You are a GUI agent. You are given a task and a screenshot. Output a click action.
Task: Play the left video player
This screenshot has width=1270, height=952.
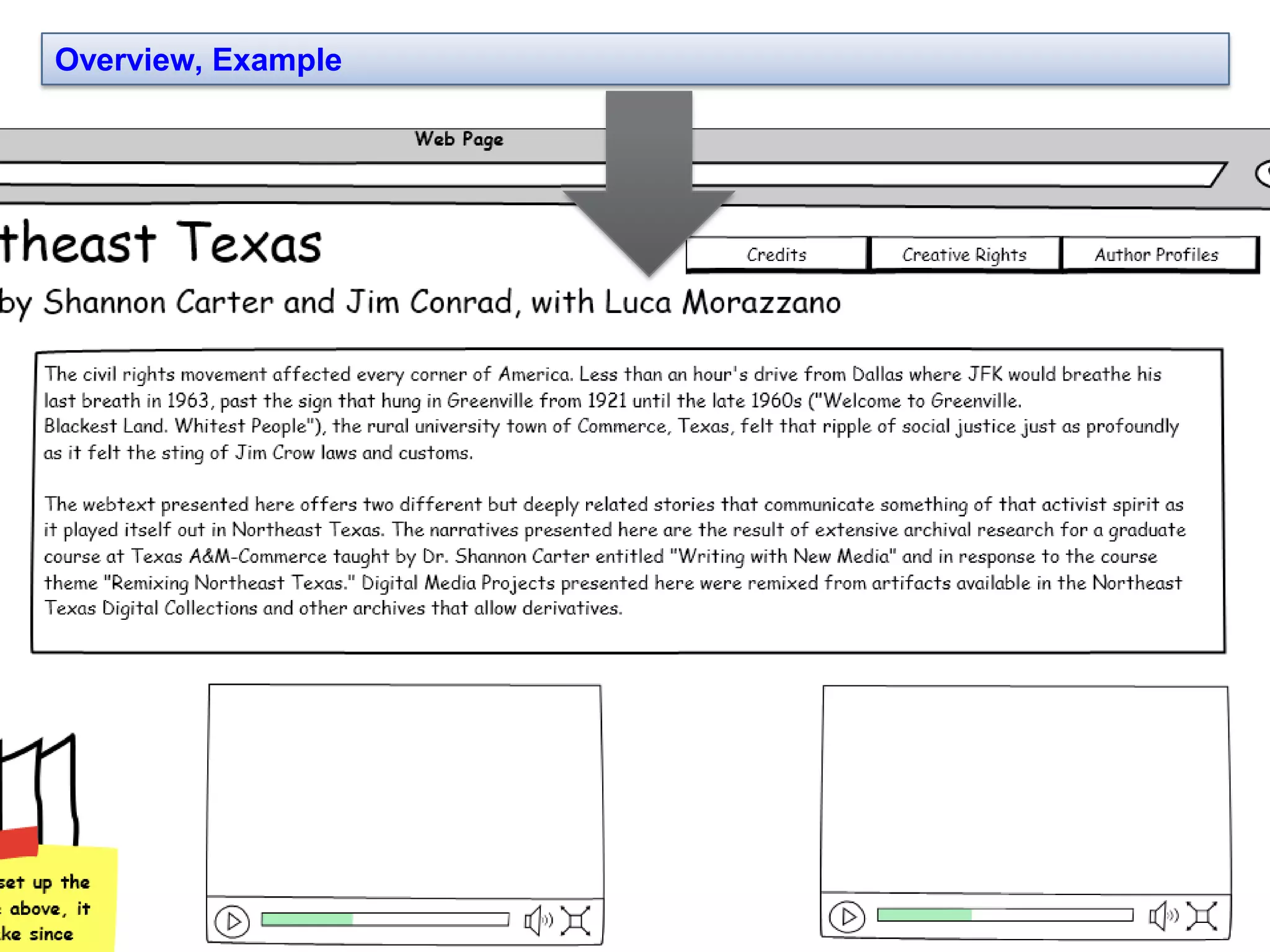(x=232, y=922)
